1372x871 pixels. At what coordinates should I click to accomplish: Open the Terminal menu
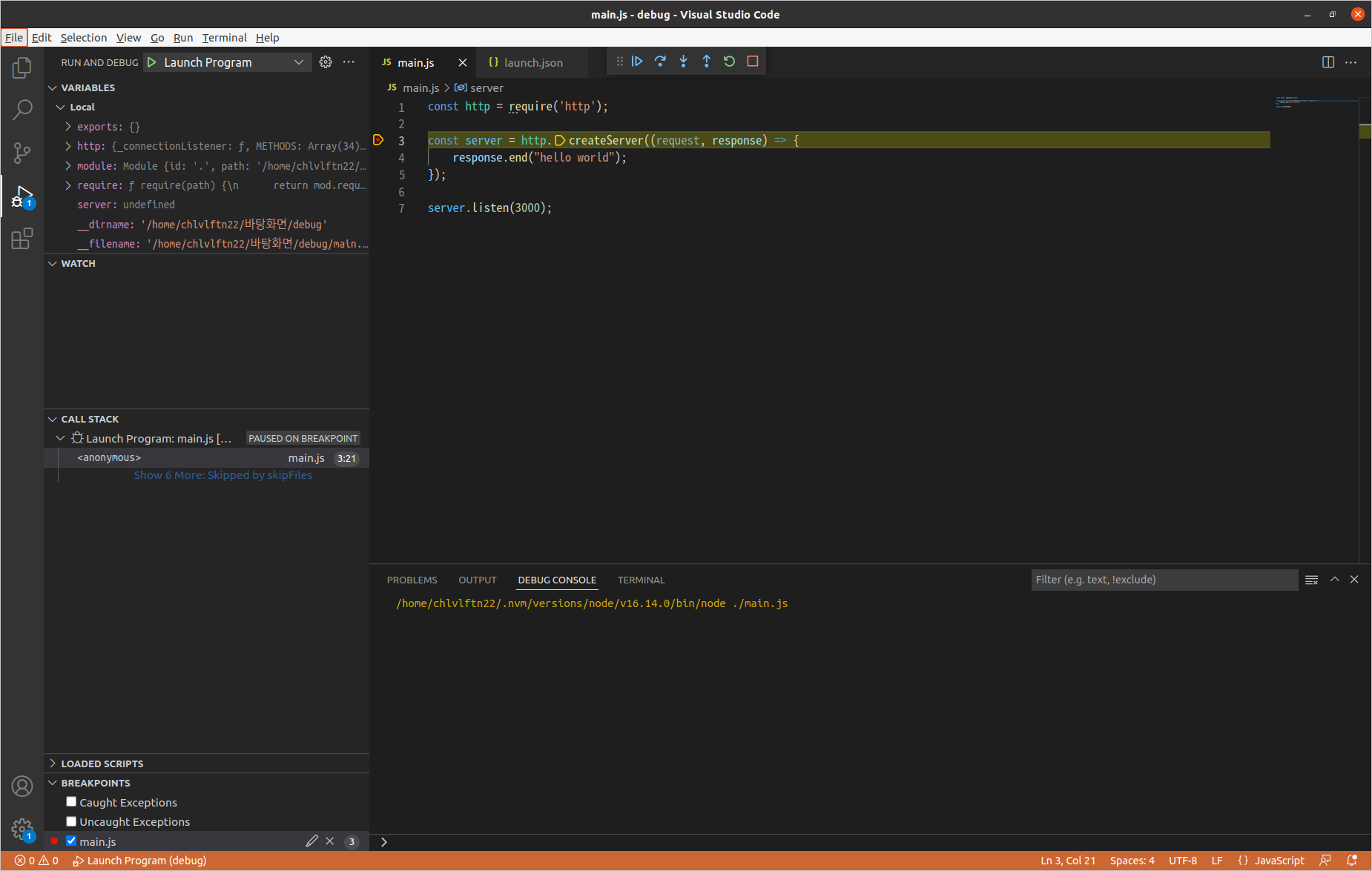(225, 38)
